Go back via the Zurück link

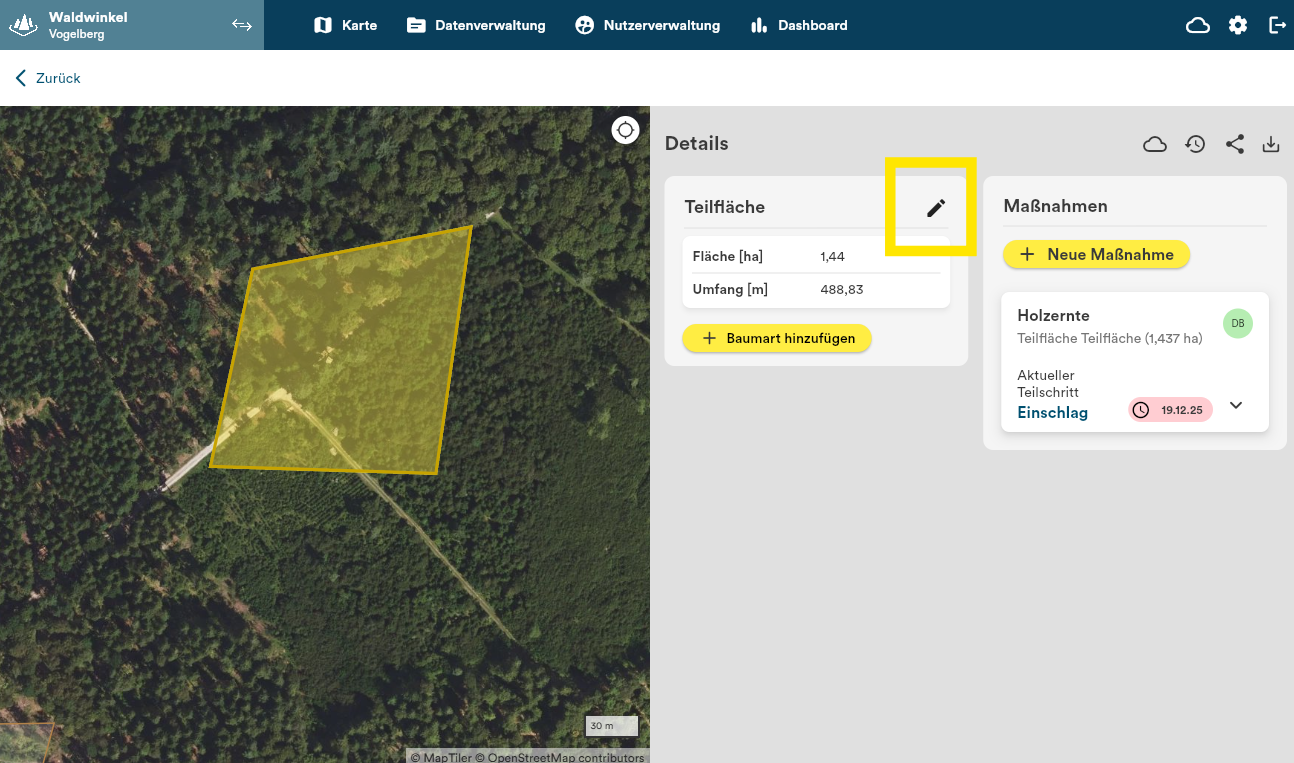click(48, 78)
